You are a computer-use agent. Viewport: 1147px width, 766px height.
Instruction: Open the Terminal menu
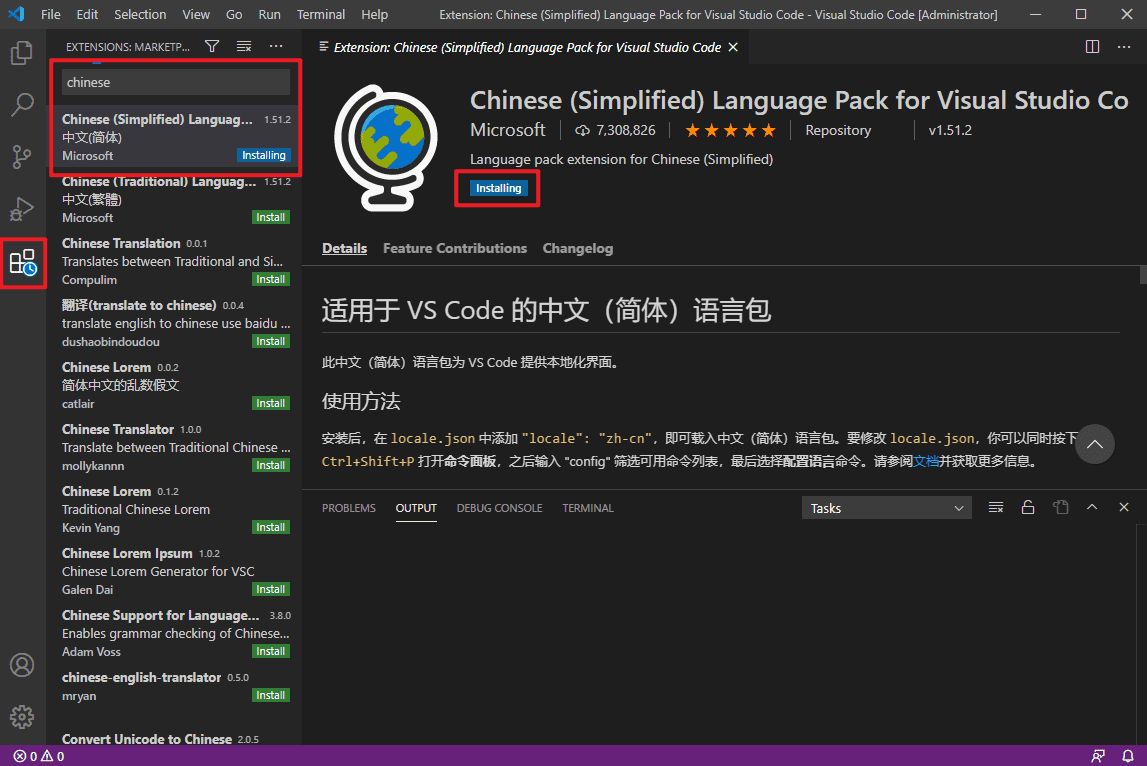(x=320, y=15)
